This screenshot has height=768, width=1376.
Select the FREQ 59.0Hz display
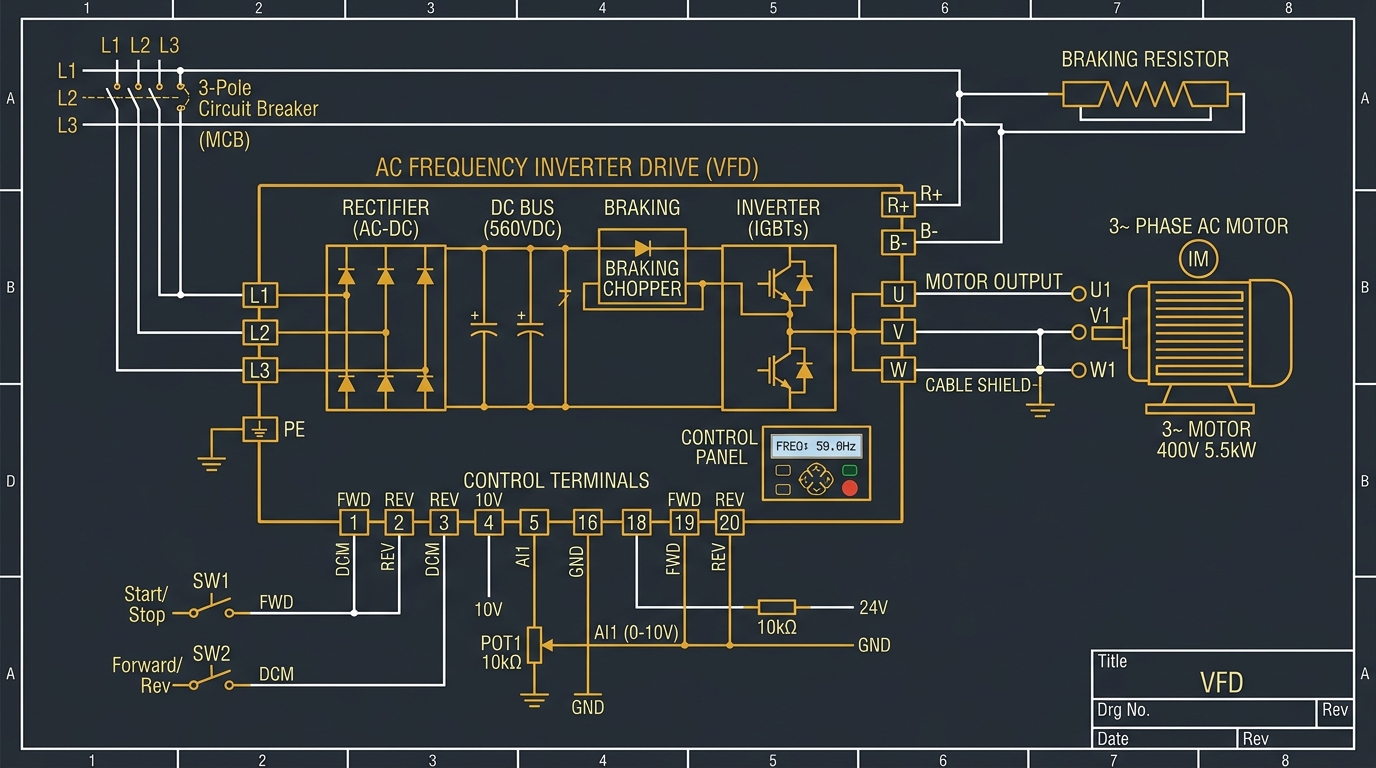815,446
